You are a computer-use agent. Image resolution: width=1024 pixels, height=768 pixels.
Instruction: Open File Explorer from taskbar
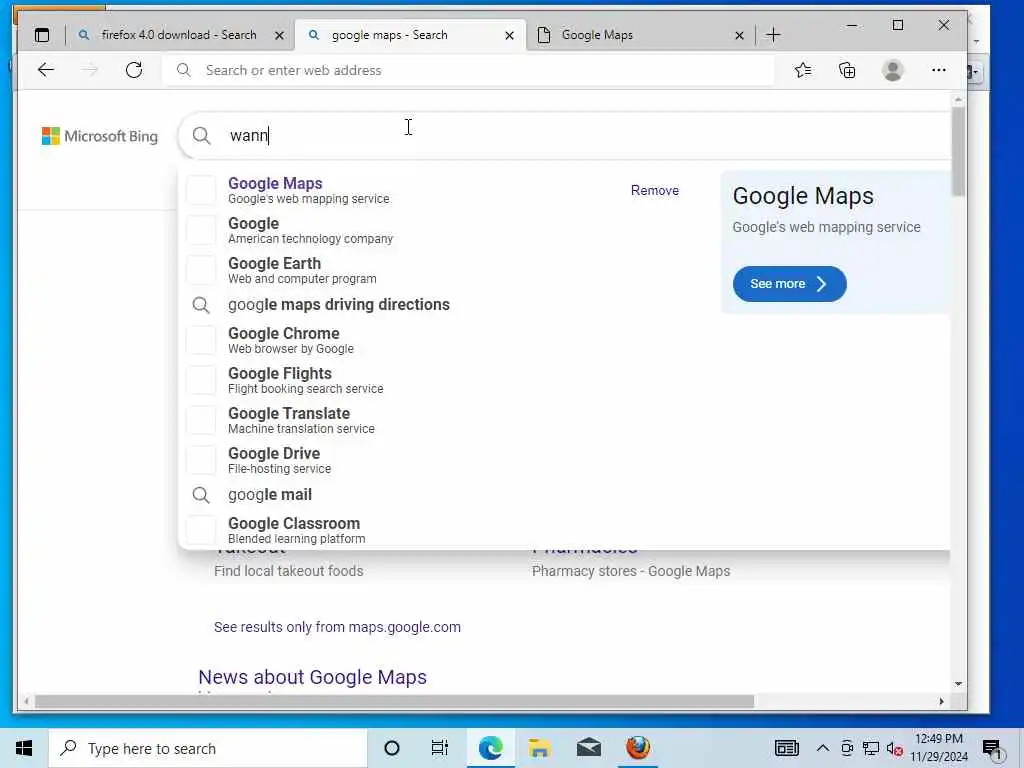click(539, 748)
